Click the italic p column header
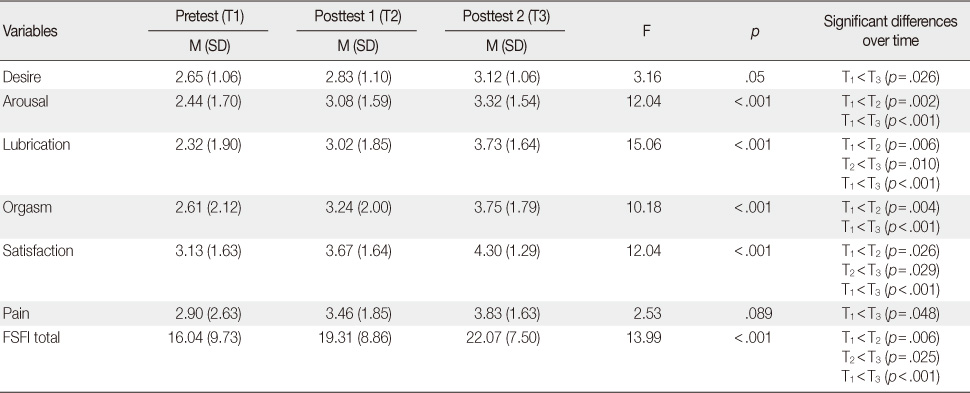Screen dimensions: 970x393 pos(754,32)
